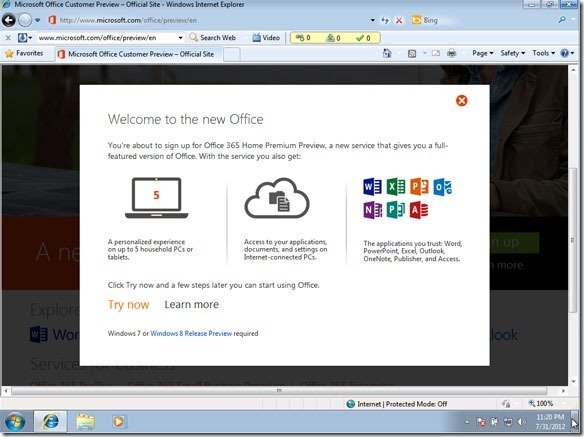Screen dimensions: 584x437
Task: Open Windows Explorer folder from taskbar
Action: pyautogui.click(x=85, y=422)
